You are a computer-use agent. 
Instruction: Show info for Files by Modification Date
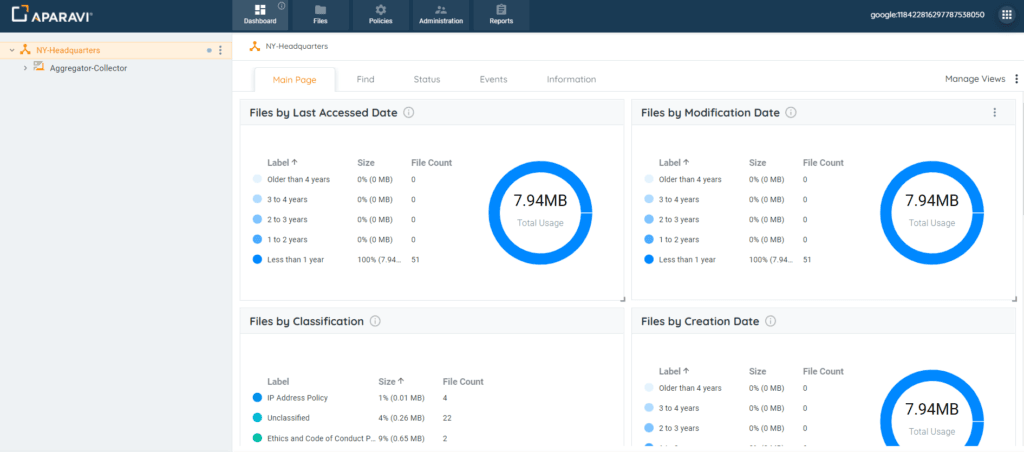tap(791, 112)
